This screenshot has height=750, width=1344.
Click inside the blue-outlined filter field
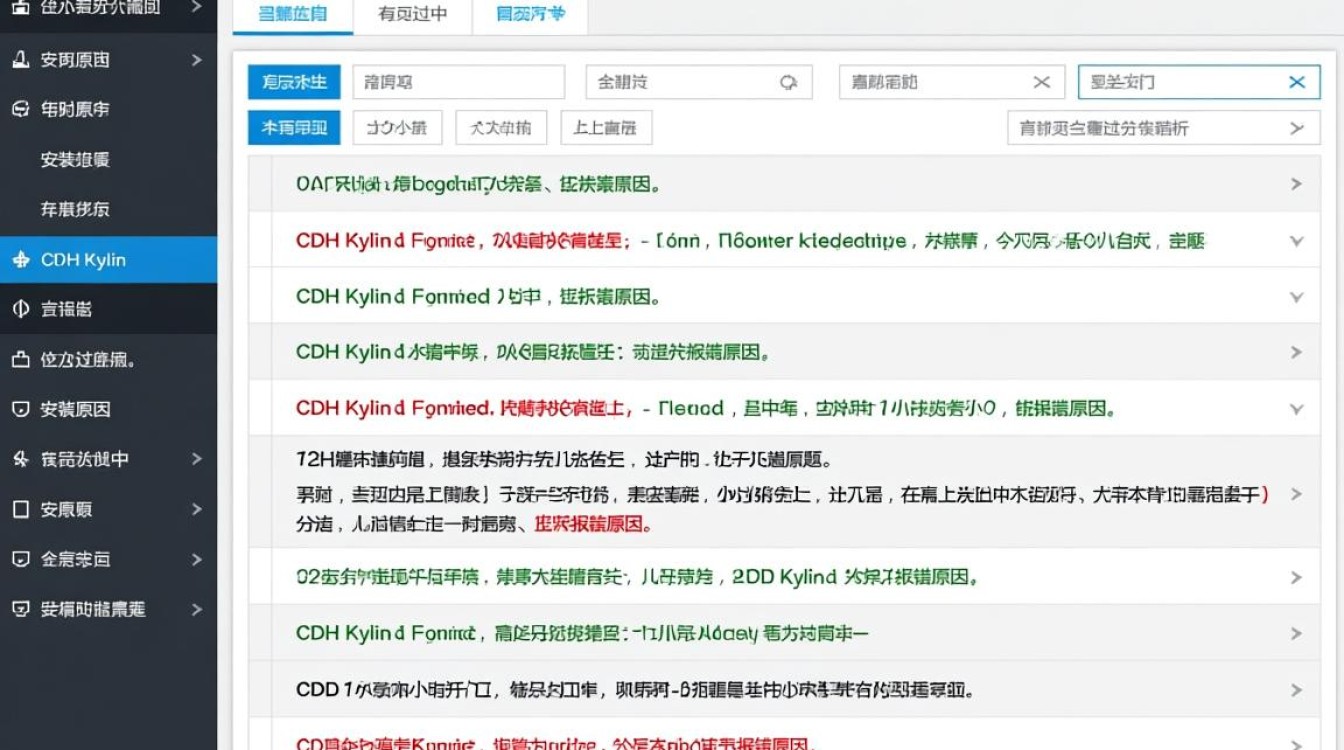1199,83
